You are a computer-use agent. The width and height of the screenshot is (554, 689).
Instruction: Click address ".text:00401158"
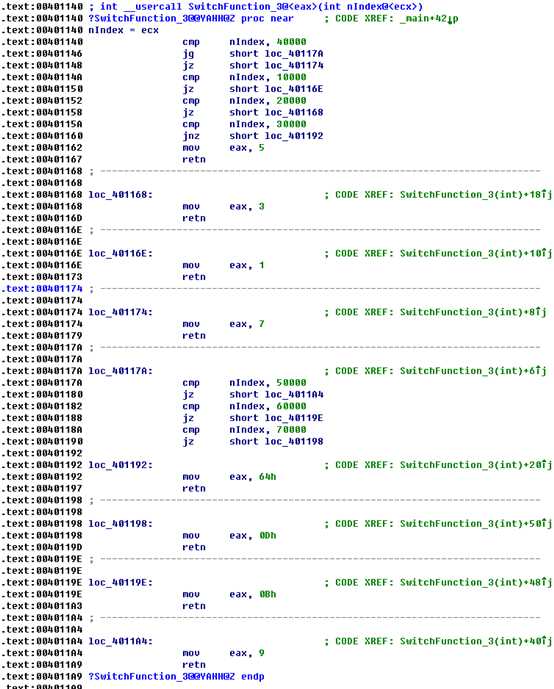tap(42, 112)
